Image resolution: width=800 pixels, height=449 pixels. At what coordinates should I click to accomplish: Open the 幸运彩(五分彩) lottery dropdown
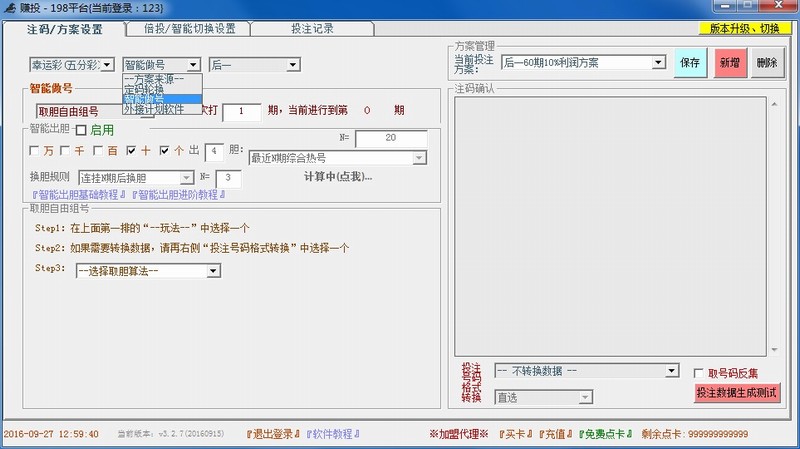tap(71, 65)
